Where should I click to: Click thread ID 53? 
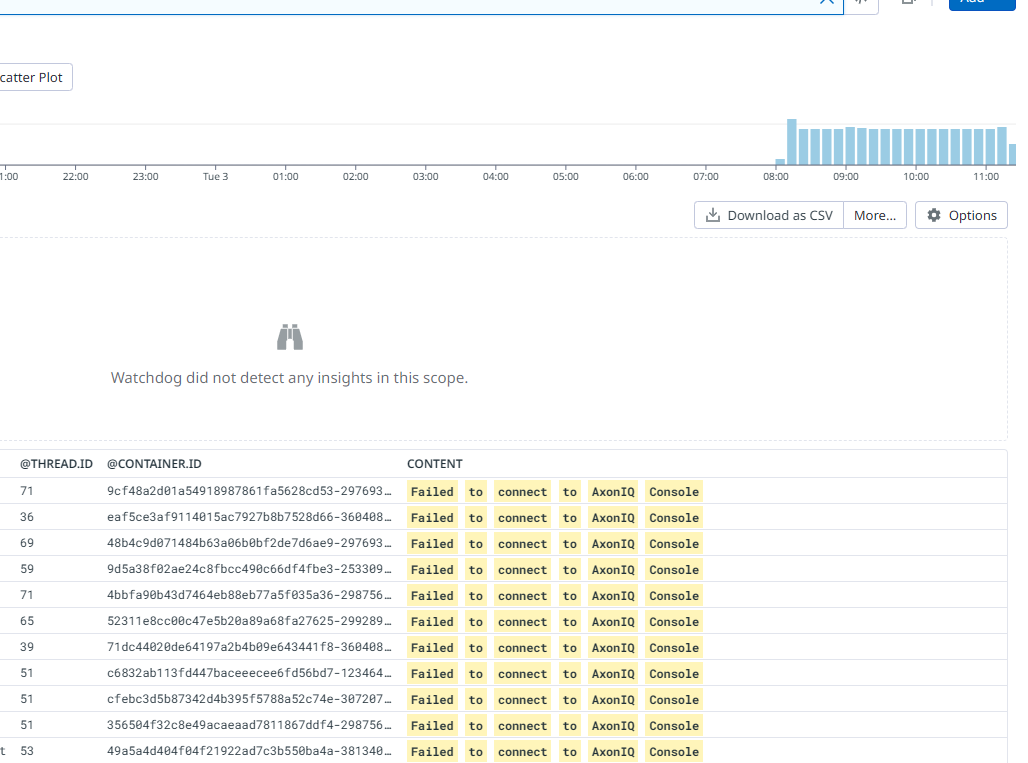tap(27, 751)
